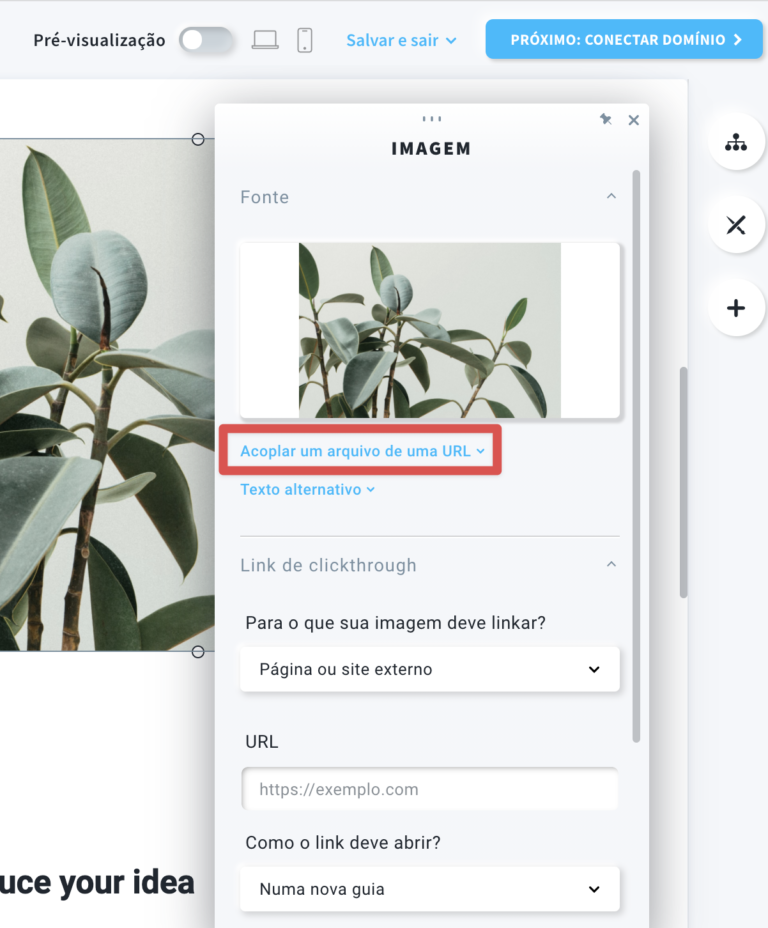Open the Numa nova guia dropdown

tap(429, 889)
